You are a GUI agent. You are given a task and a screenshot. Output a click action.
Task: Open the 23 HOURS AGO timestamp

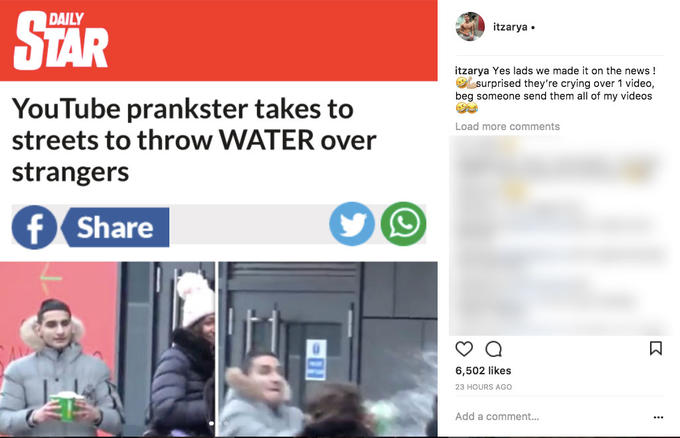point(484,387)
